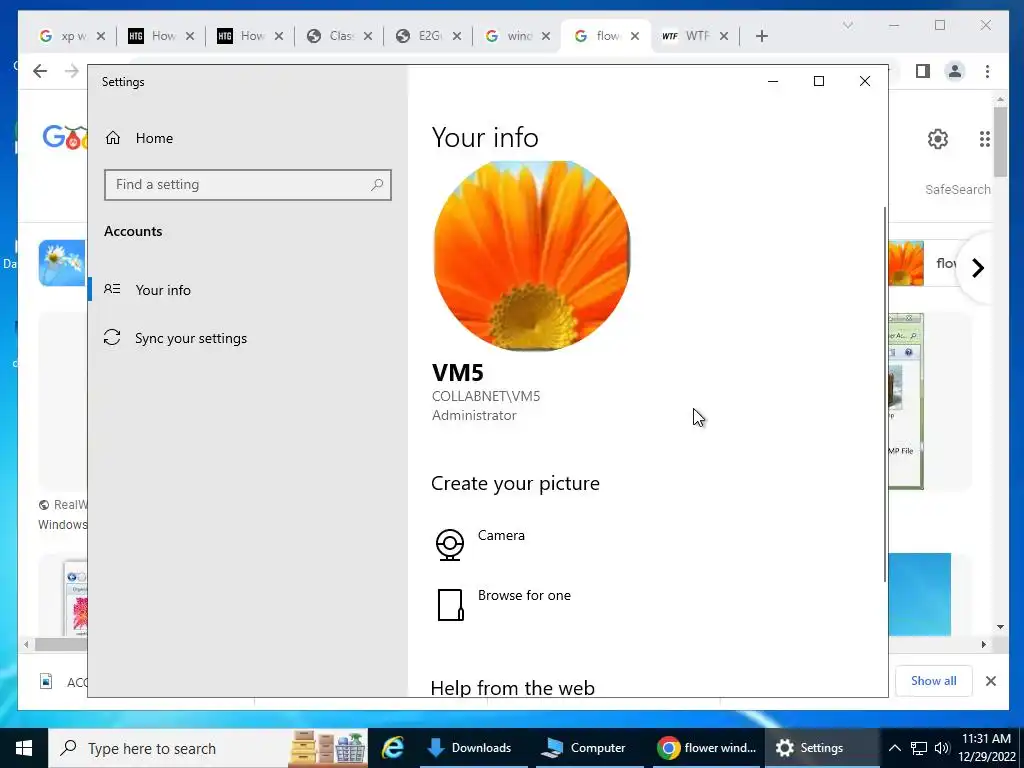Click Show all downloads button
Viewport: 1024px width, 768px height.
coord(933,680)
